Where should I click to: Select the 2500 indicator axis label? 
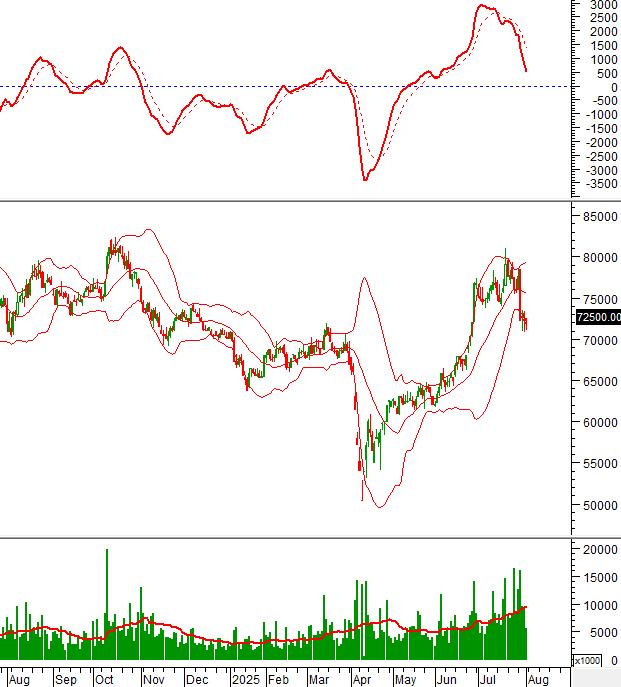tap(603, 18)
